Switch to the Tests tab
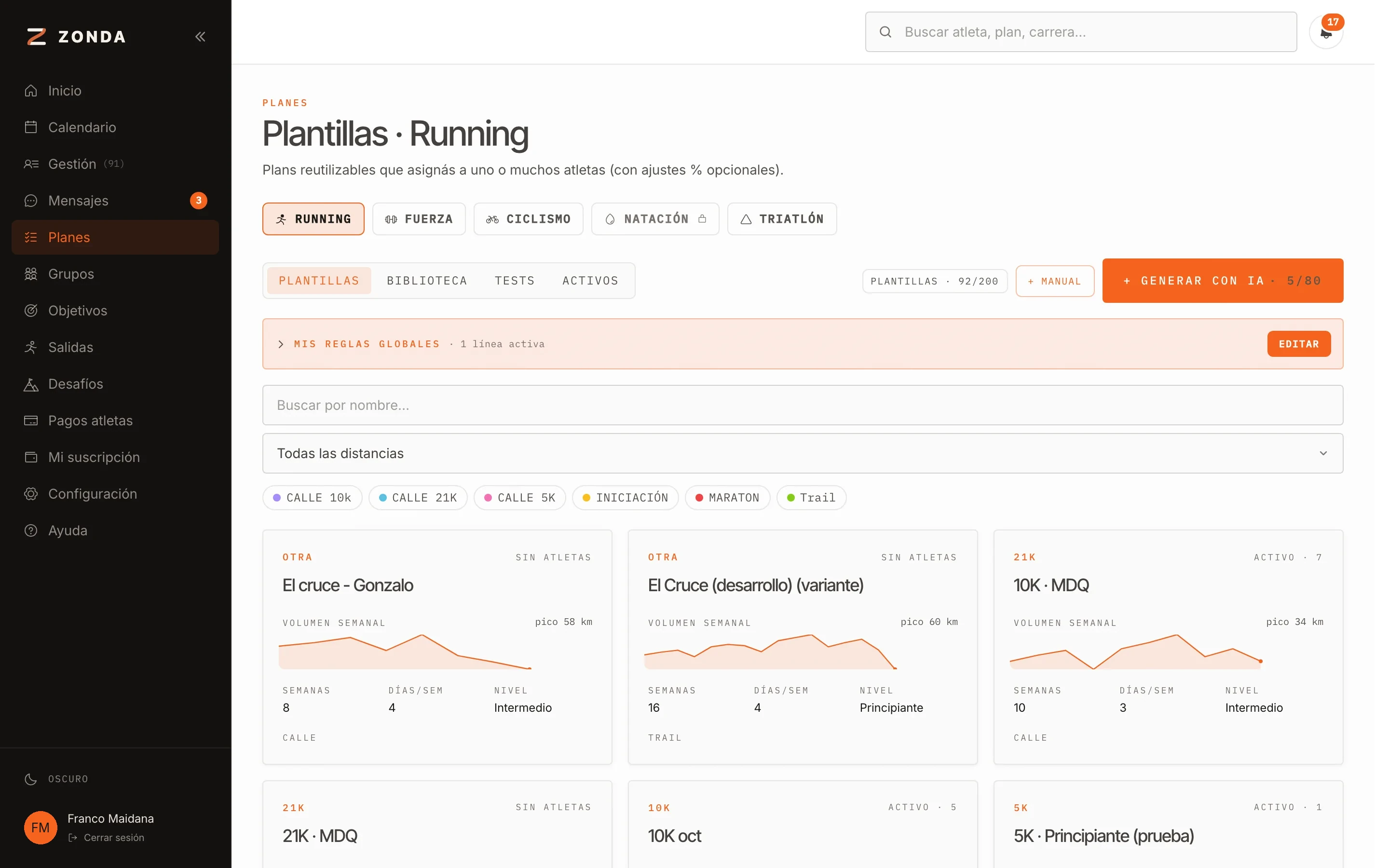1389x868 pixels. pos(514,281)
